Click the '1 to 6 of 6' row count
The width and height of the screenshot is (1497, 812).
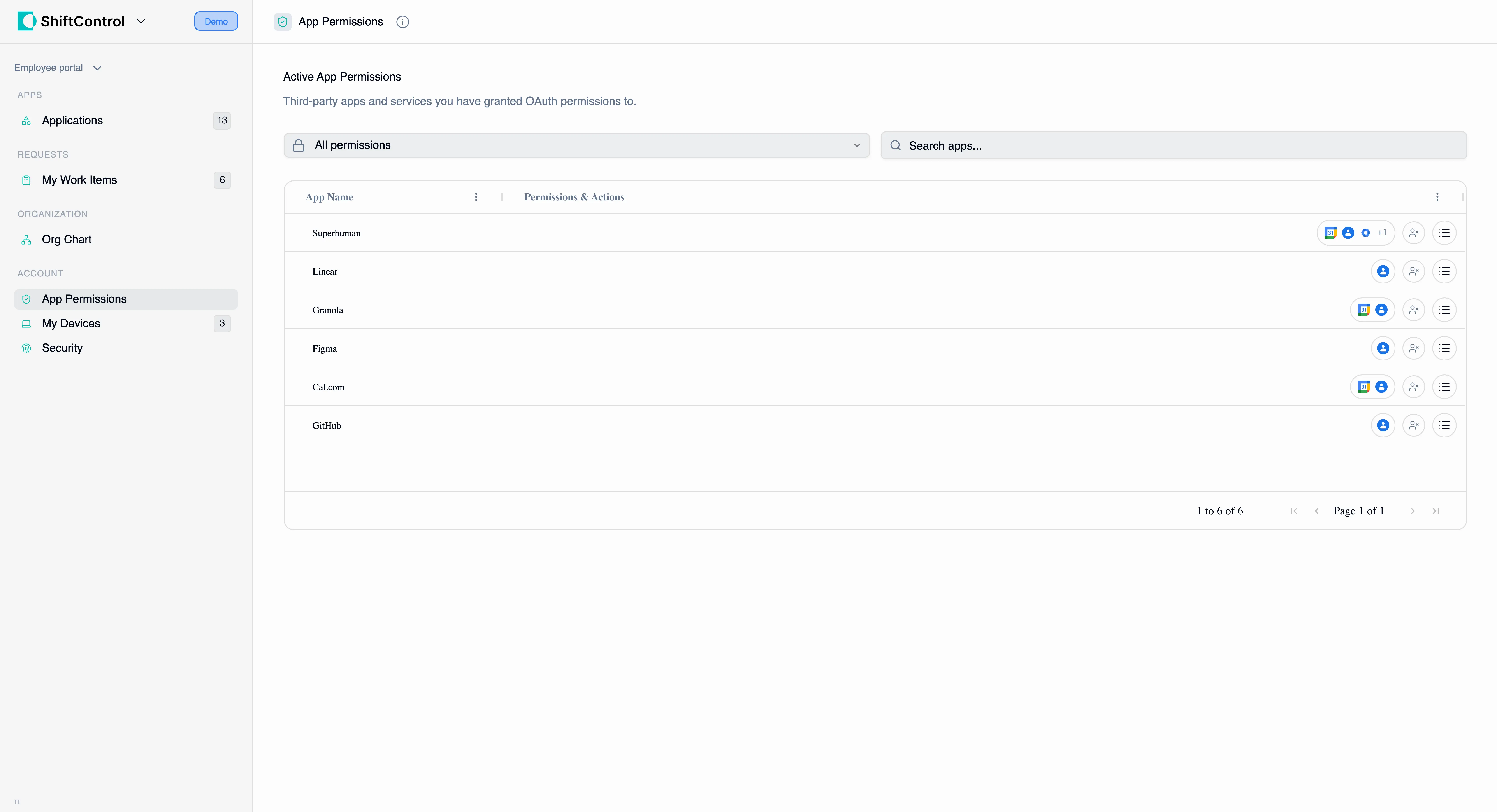1220,511
